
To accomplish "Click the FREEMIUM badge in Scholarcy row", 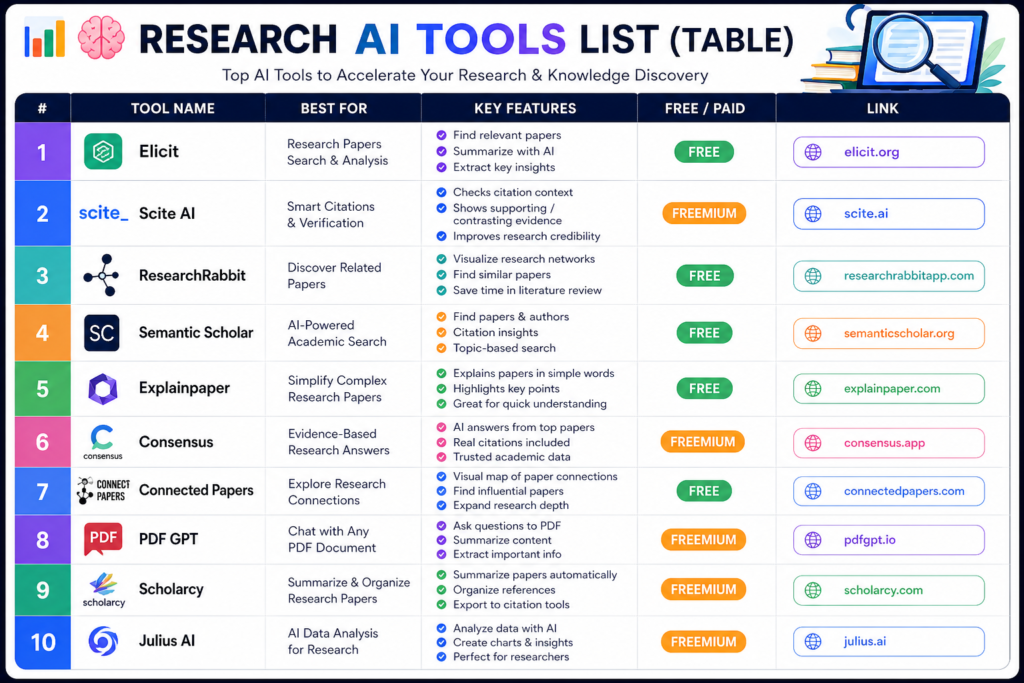I will click(x=703, y=590).
